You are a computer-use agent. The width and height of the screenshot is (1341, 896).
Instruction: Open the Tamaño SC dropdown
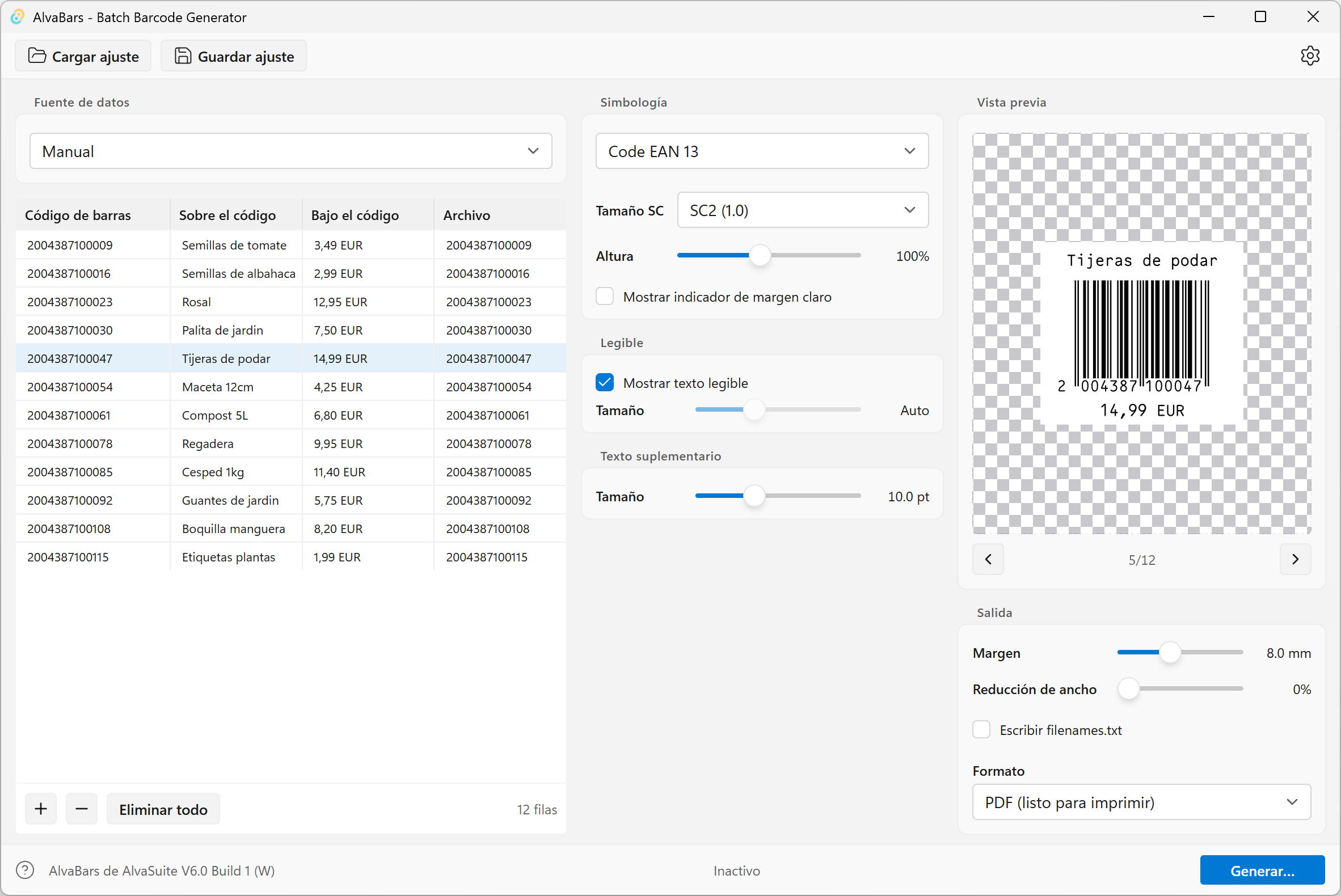(803, 210)
